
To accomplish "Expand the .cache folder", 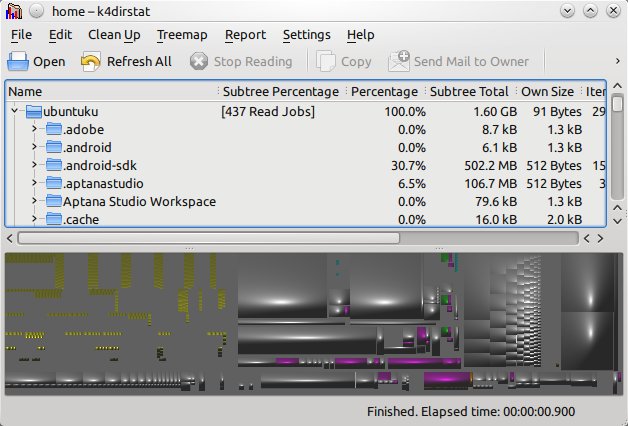I will (x=34, y=219).
